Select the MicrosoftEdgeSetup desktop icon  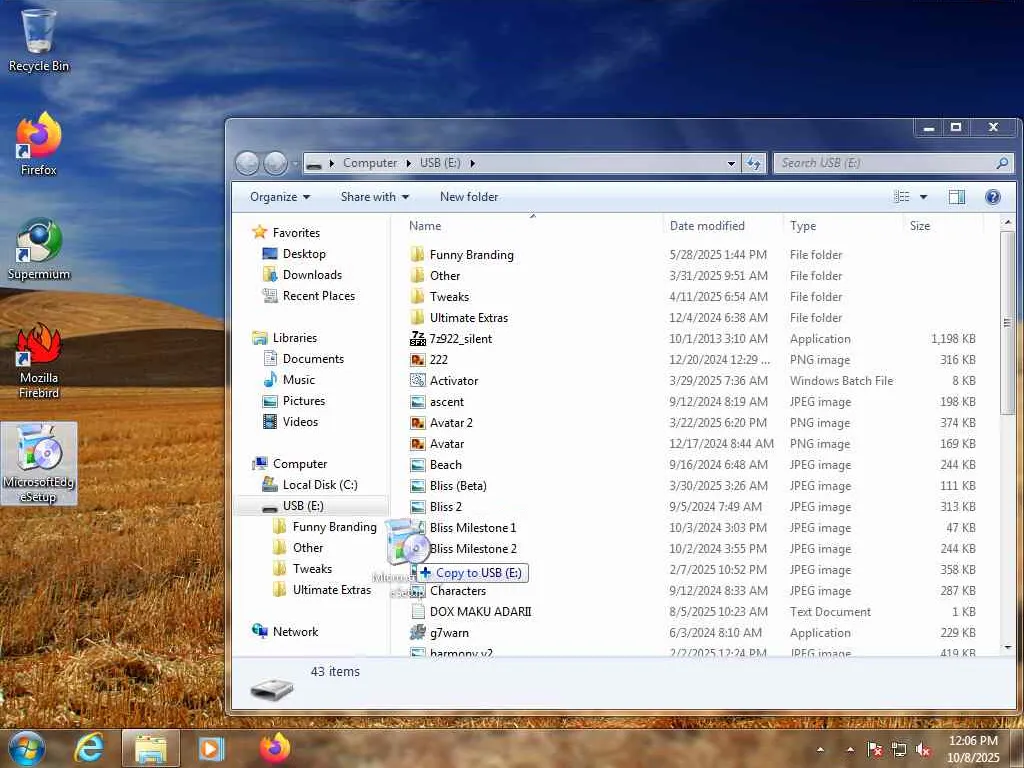tap(39, 462)
